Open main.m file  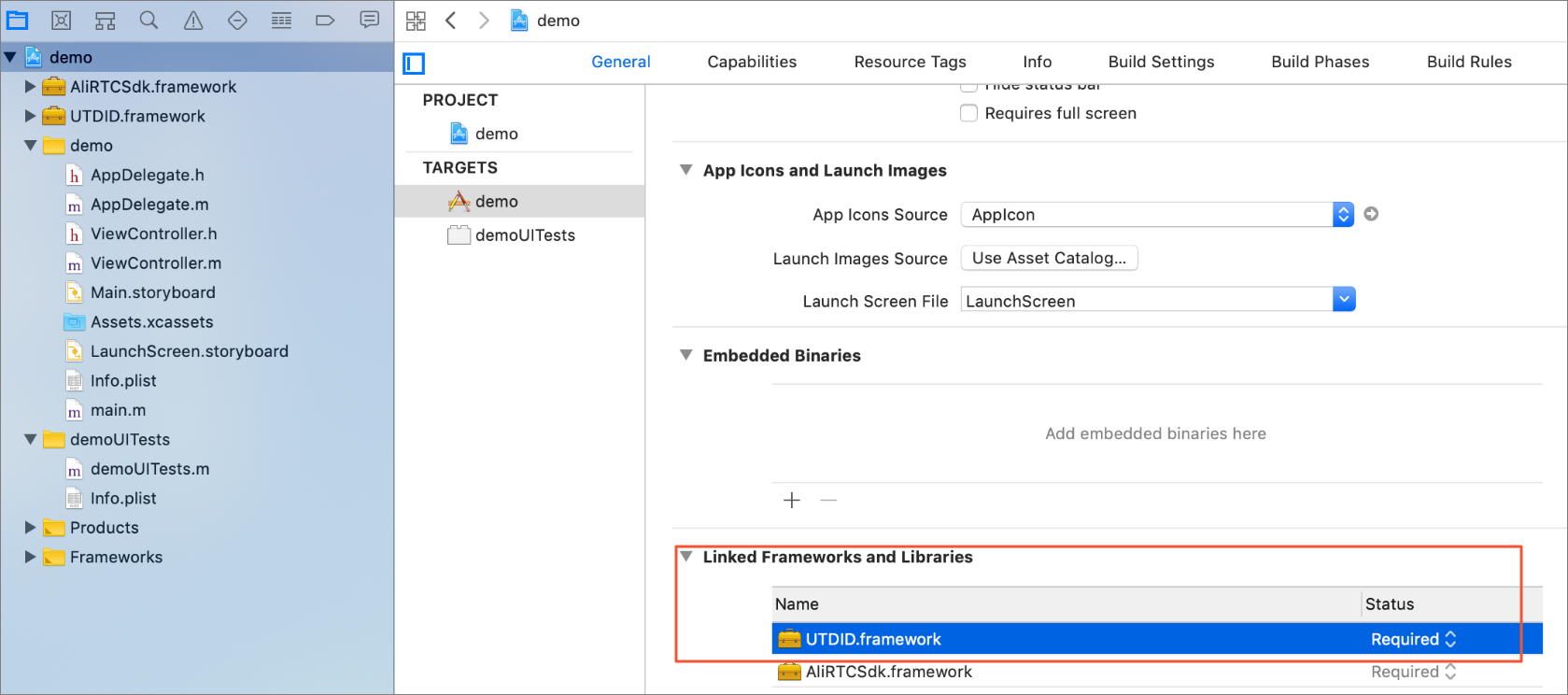118,410
